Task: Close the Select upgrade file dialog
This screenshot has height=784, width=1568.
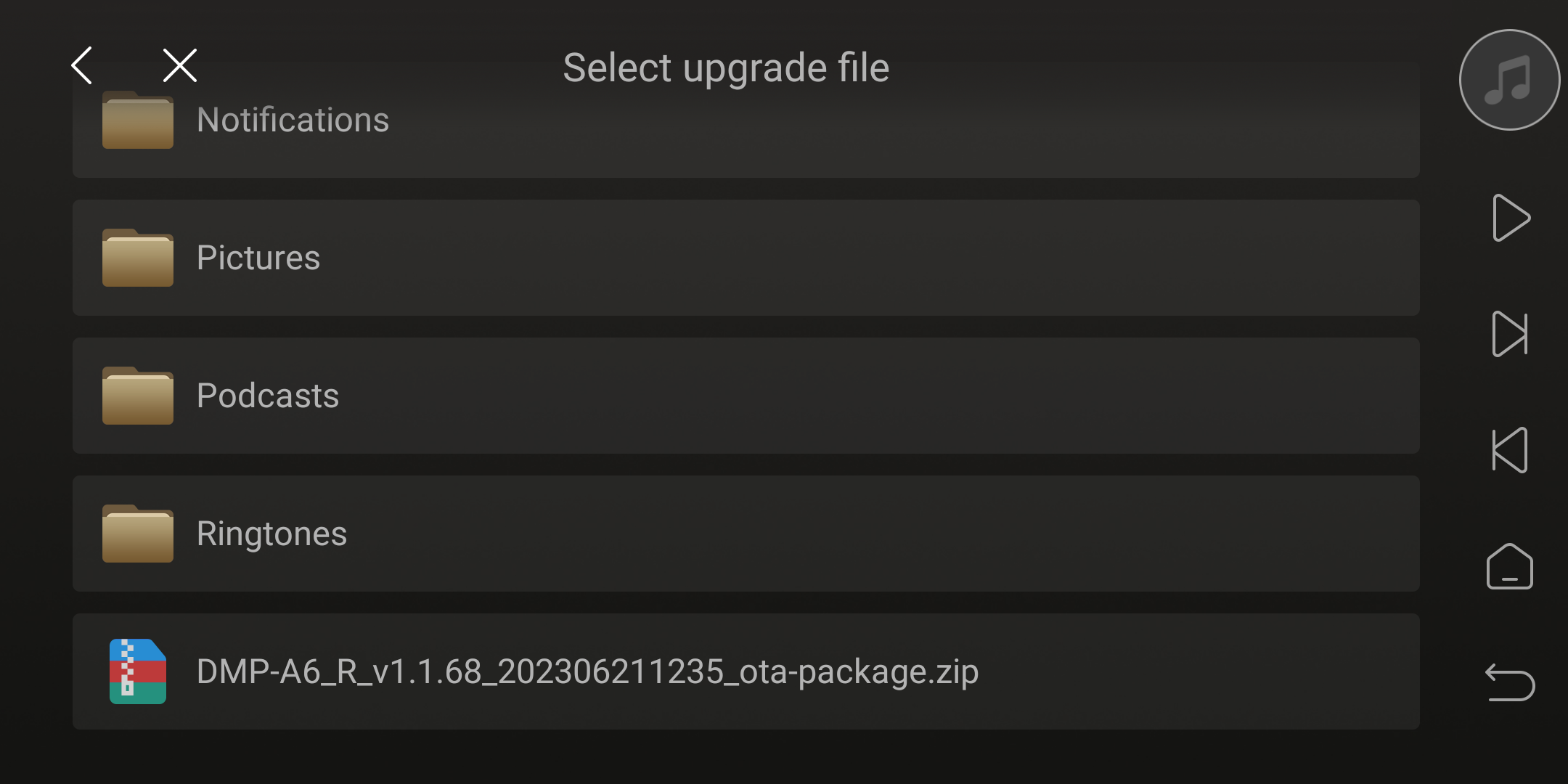Action: click(x=180, y=66)
